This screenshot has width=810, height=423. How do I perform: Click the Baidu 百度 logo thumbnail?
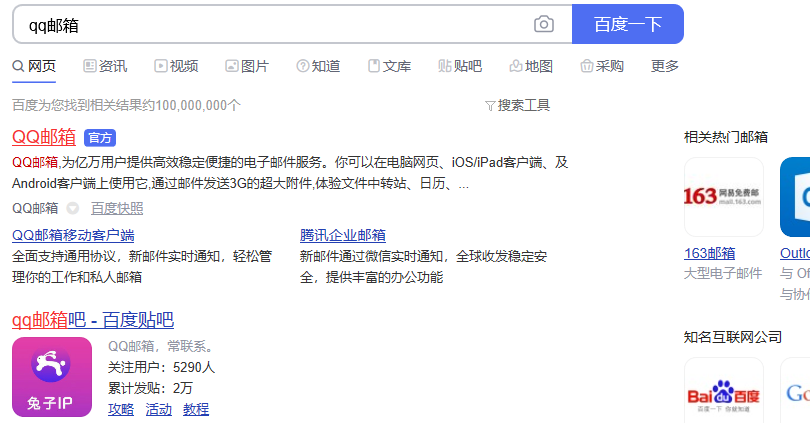(x=724, y=391)
